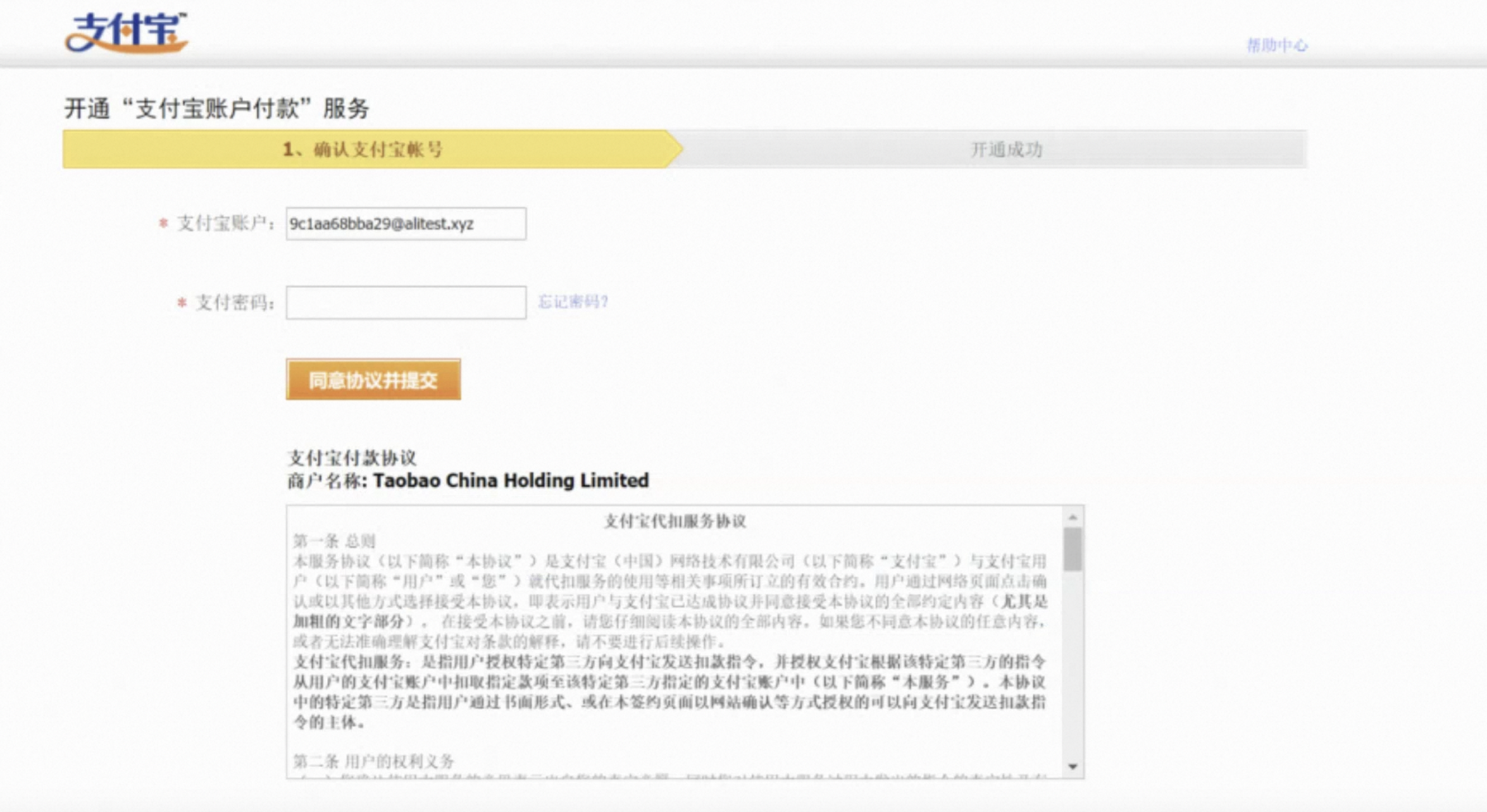Click merchant name Taobao China Holding Limited
1487x812 pixels.
511,481
